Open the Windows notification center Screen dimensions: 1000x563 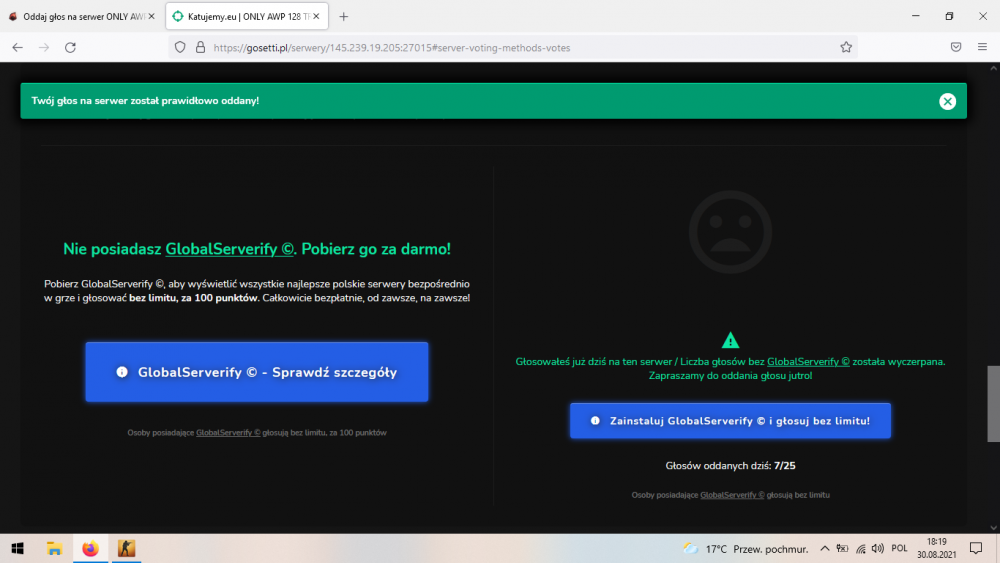[x=976, y=548]
